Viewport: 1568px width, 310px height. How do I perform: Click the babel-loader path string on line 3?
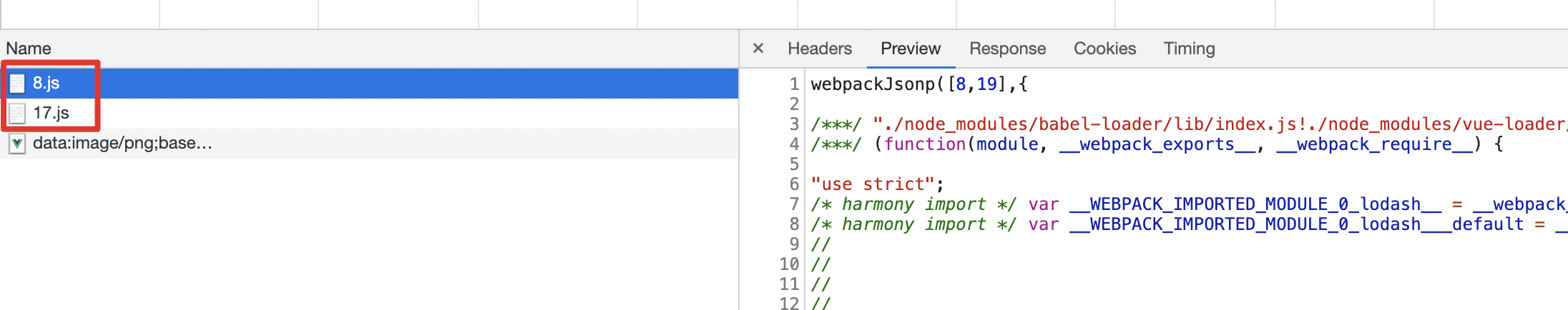click(1216, 124)
